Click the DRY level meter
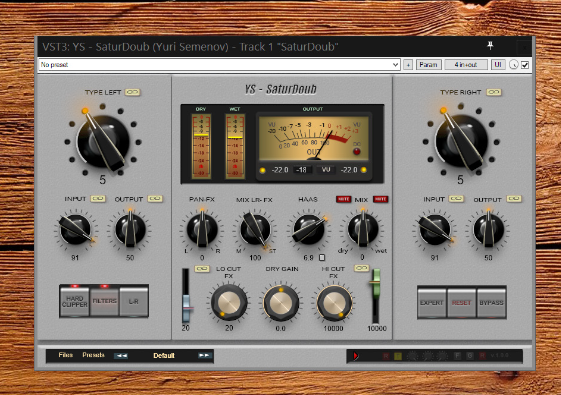The height and width of the screenshot is (395, 561). (201, 146)
